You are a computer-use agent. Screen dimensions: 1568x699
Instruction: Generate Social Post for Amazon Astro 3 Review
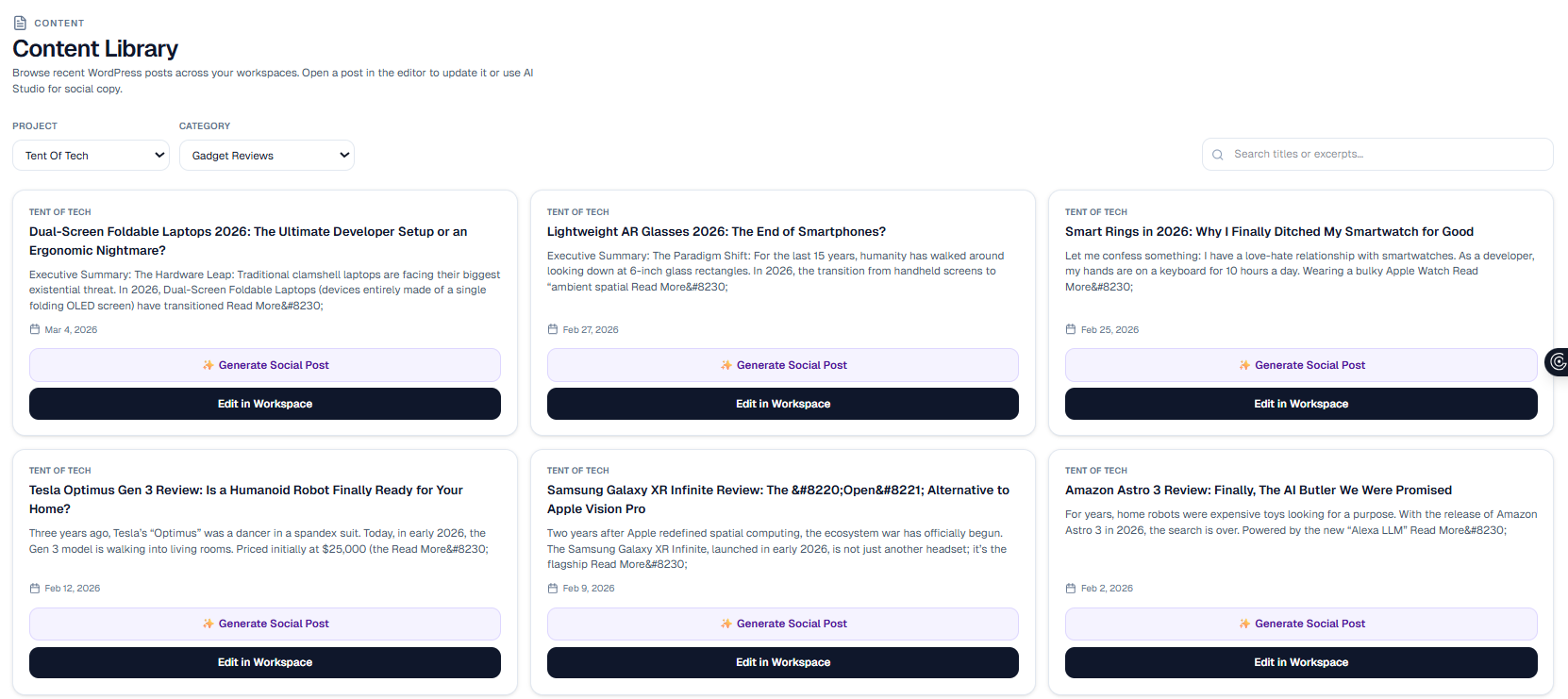(x=1301, y=624)
